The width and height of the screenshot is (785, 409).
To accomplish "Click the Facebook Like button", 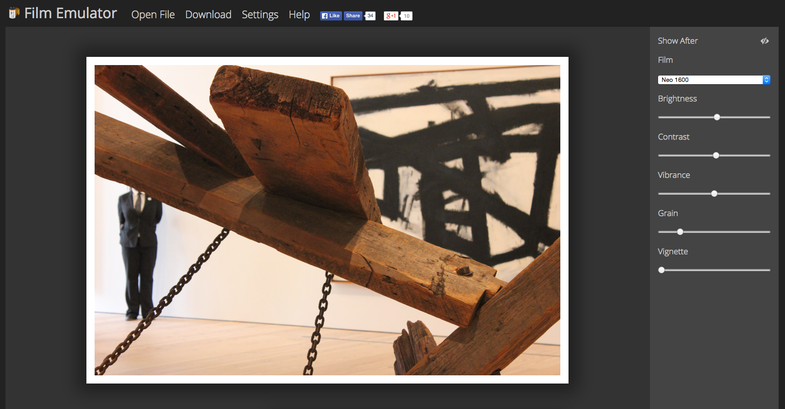I will click(330, 16).
